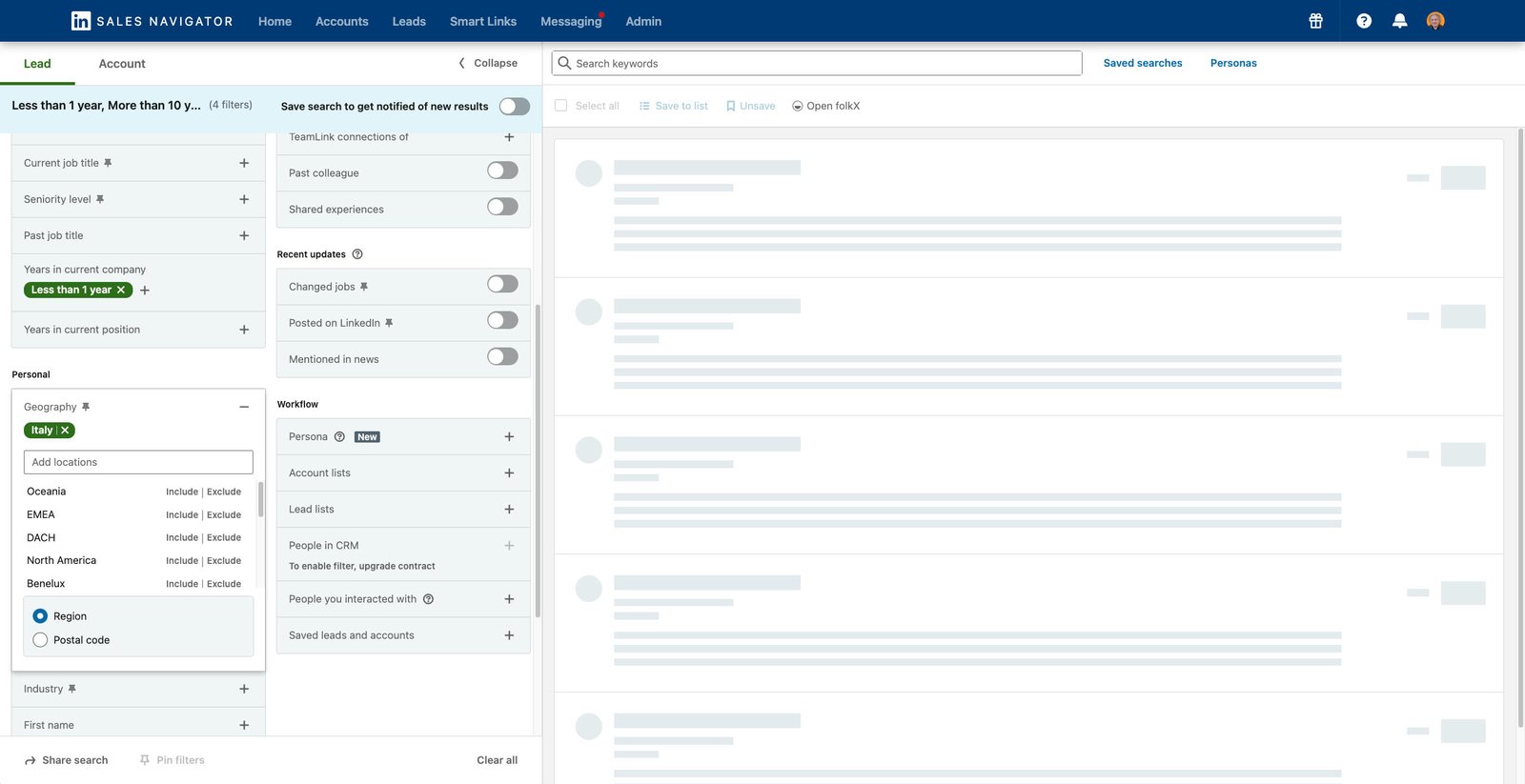Click the pin next to Geography
Image resolution: width=1525 pixels, height=784 pixels.
(x=86, y=407)
